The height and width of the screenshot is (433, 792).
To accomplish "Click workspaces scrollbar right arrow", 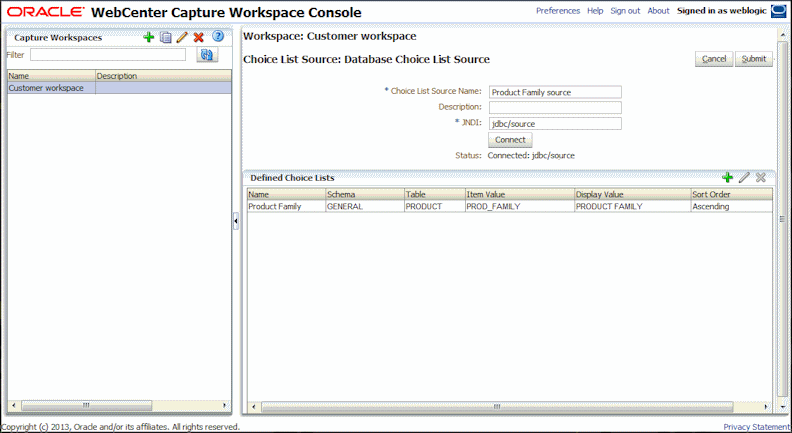I will point(225,406).
